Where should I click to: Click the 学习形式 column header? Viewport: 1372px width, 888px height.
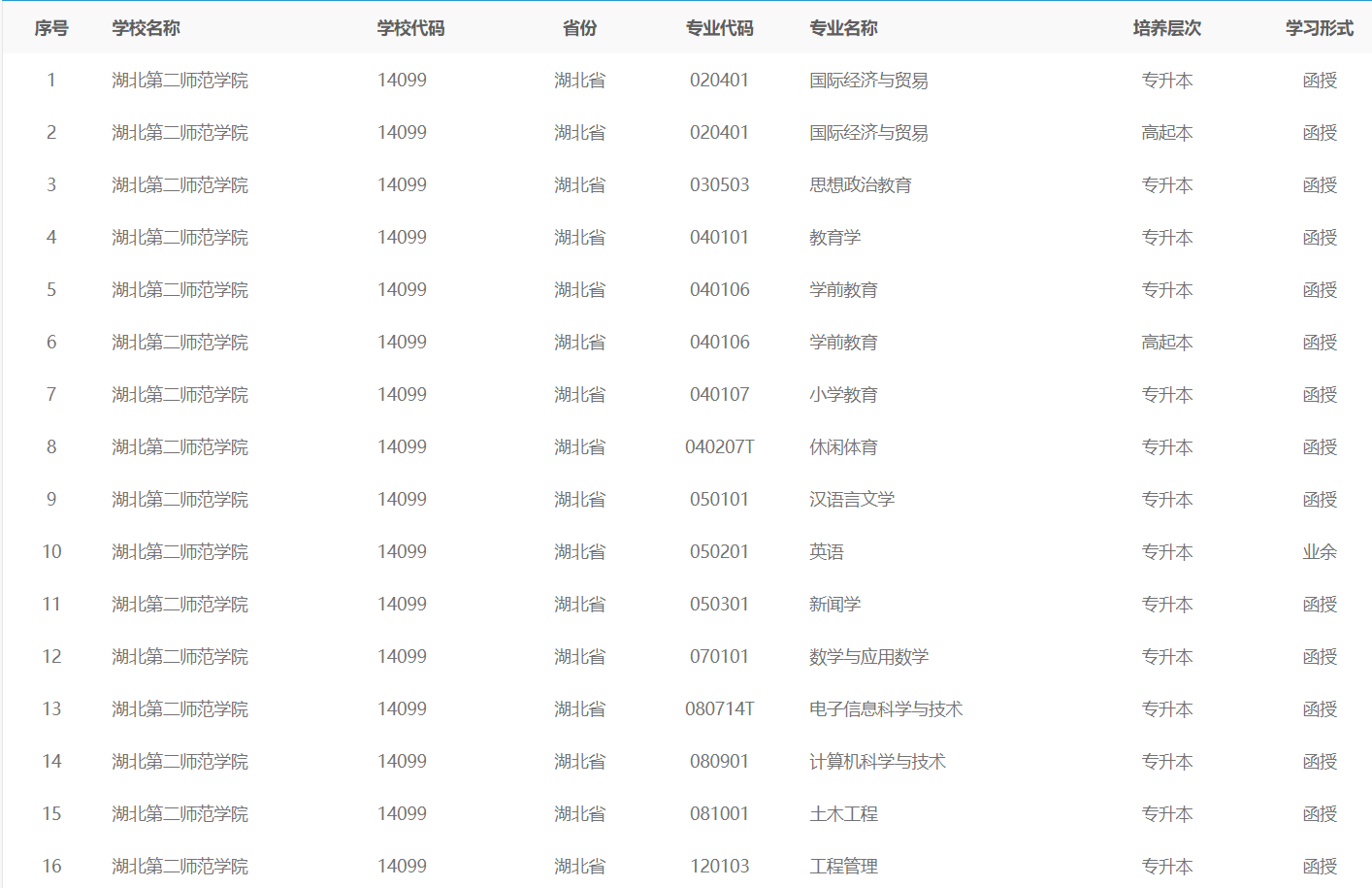(1320, 28)
